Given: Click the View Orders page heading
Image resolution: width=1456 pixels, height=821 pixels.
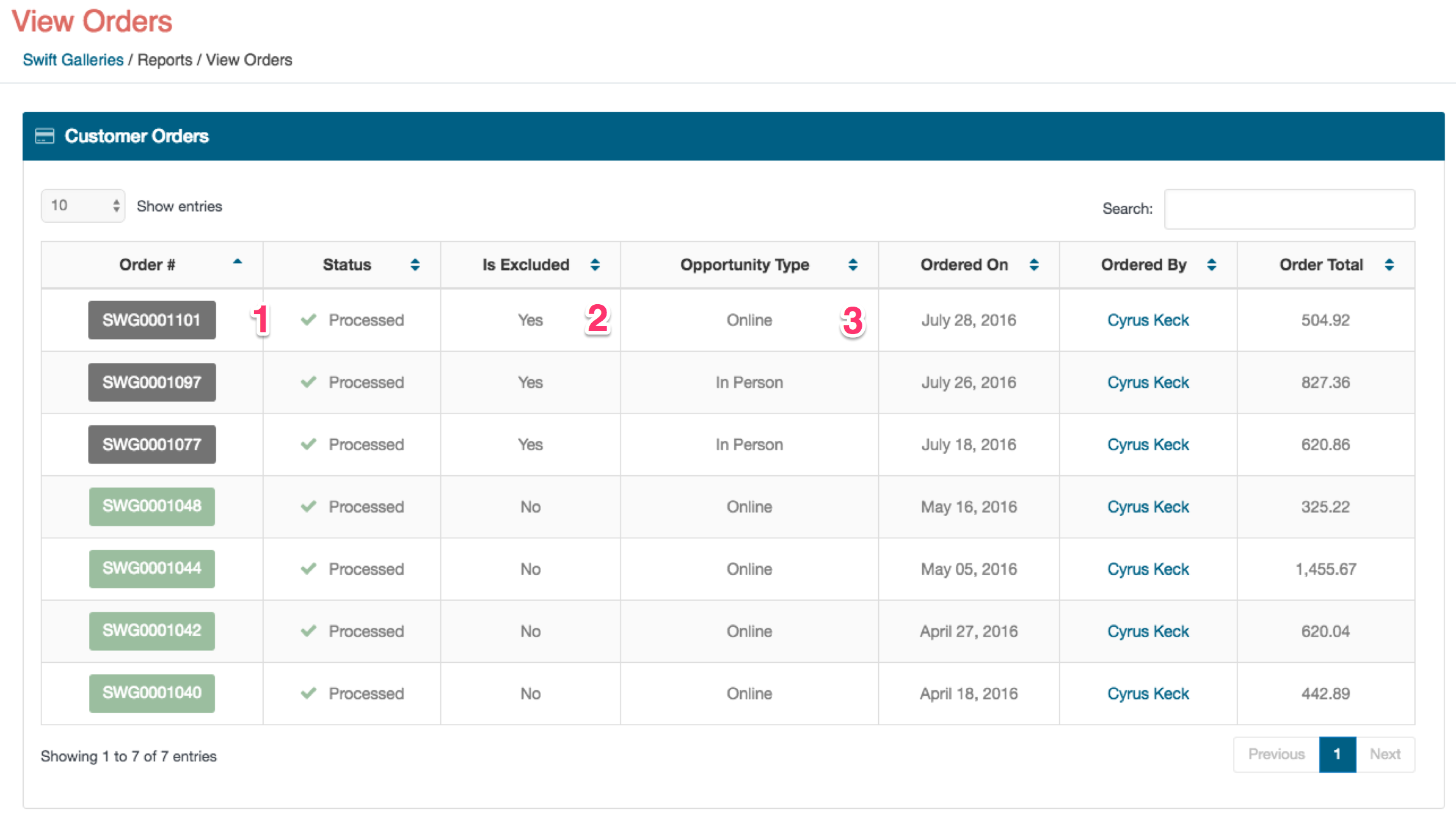Looking at the screenshot, I should [x=92, y=21].
